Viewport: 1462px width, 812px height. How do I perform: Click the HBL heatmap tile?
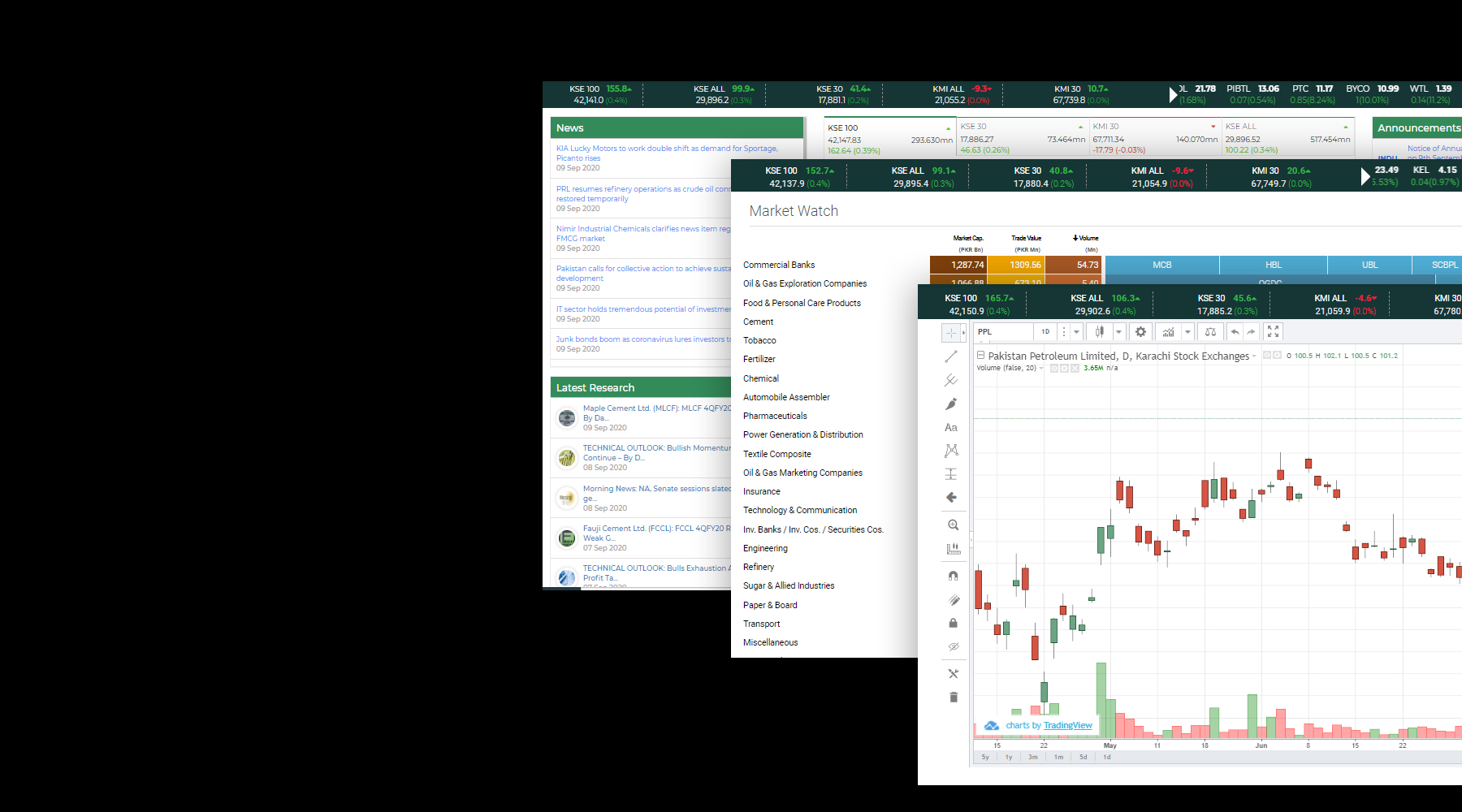(1274, 265)
